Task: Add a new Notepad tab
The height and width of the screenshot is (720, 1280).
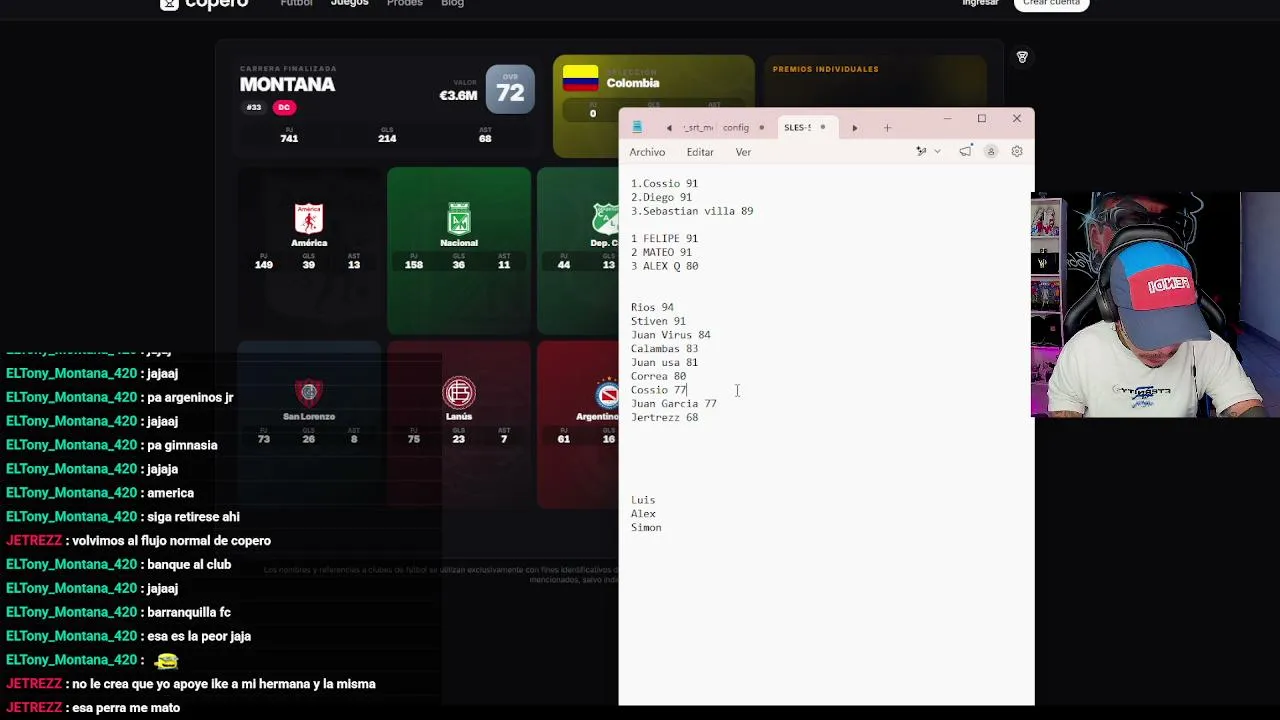Action: [887, 128]
